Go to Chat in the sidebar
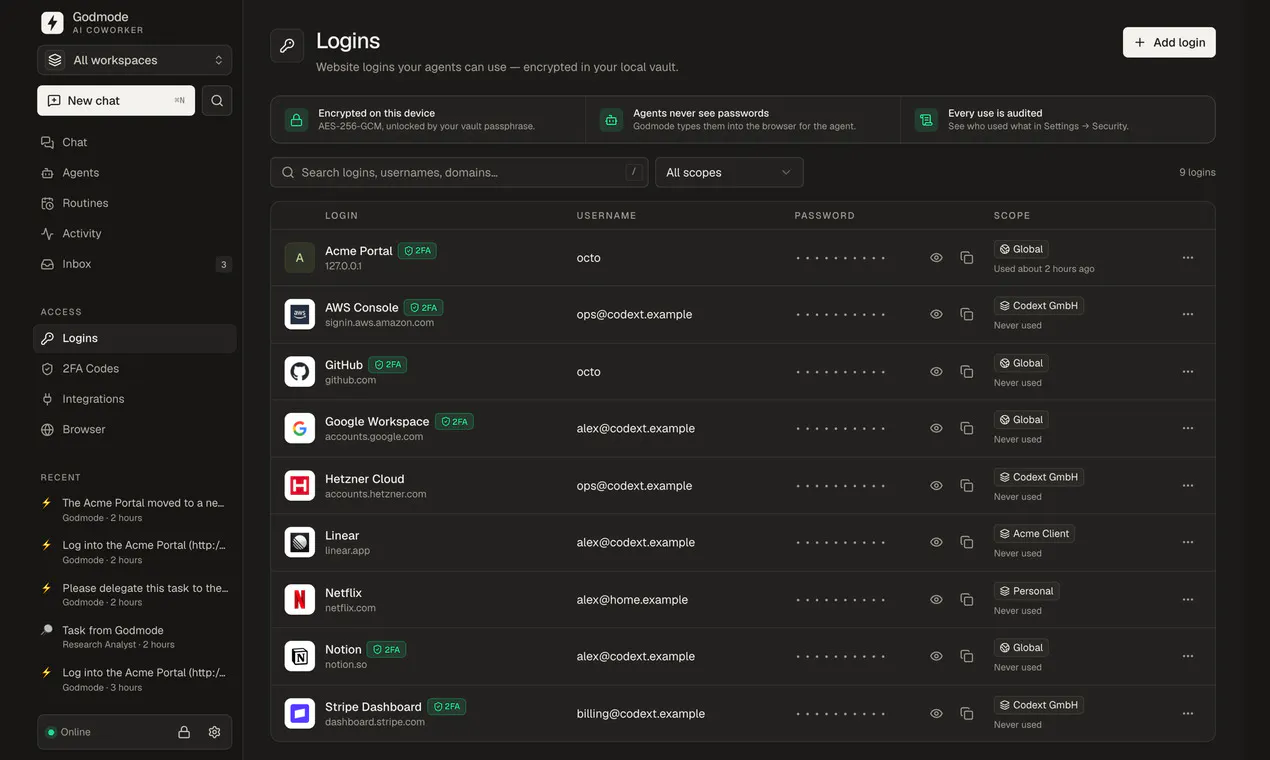Viewport: 1270px width, 760px height. click(135, 142)
